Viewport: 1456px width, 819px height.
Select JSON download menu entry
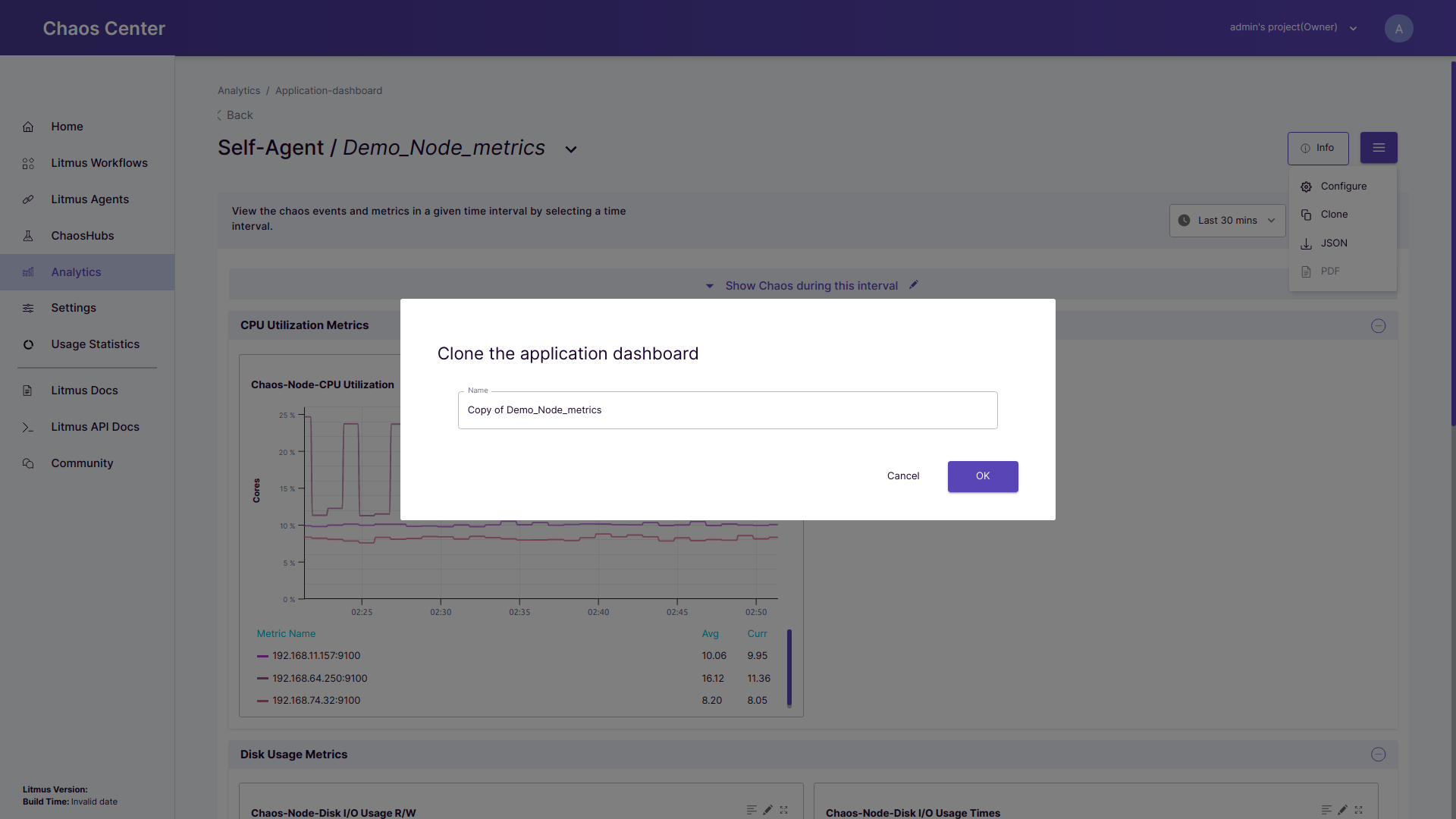[x=1334, y=243]
